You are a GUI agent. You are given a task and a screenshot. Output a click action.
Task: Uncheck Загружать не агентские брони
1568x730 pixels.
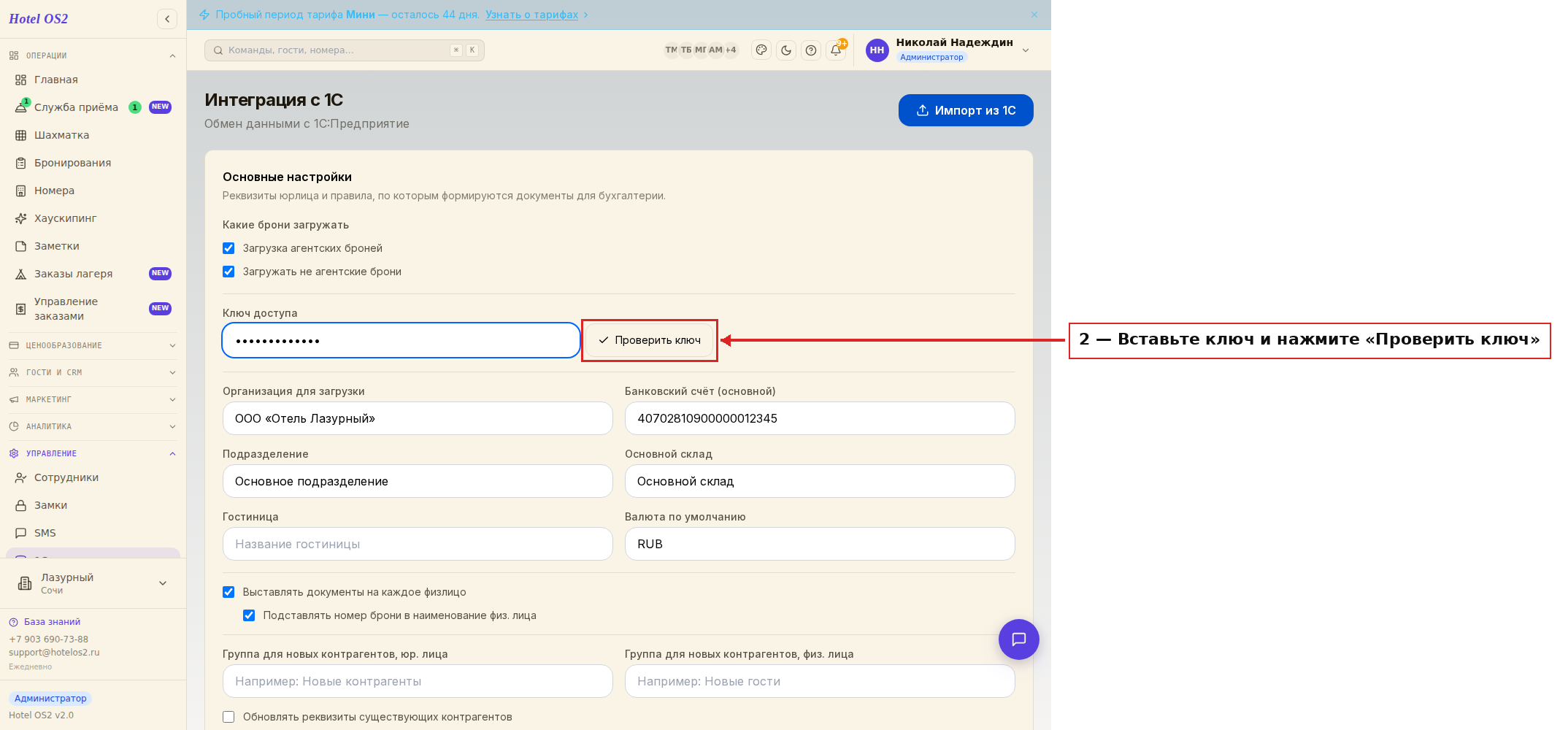tap(228, 272)
